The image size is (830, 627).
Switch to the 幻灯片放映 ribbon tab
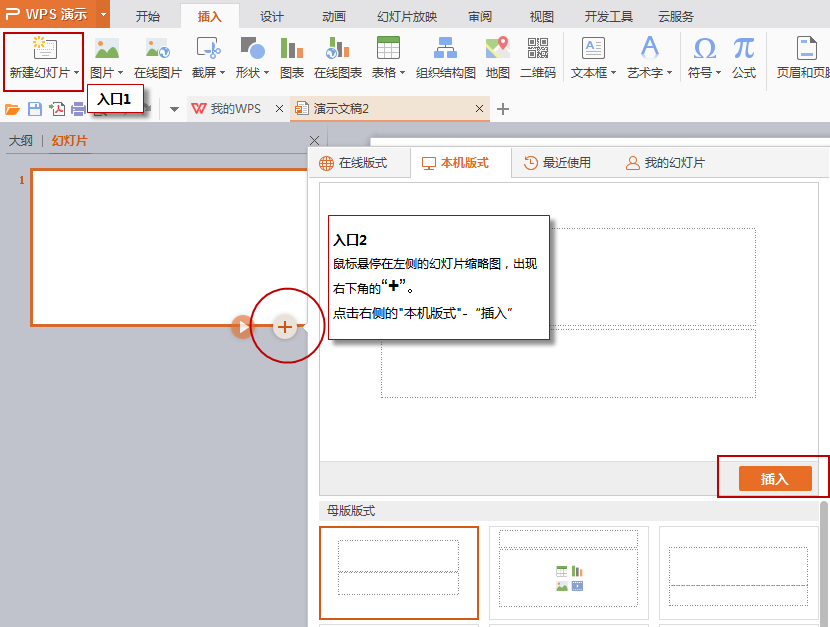pyautogui.click(x=407, y=16)
